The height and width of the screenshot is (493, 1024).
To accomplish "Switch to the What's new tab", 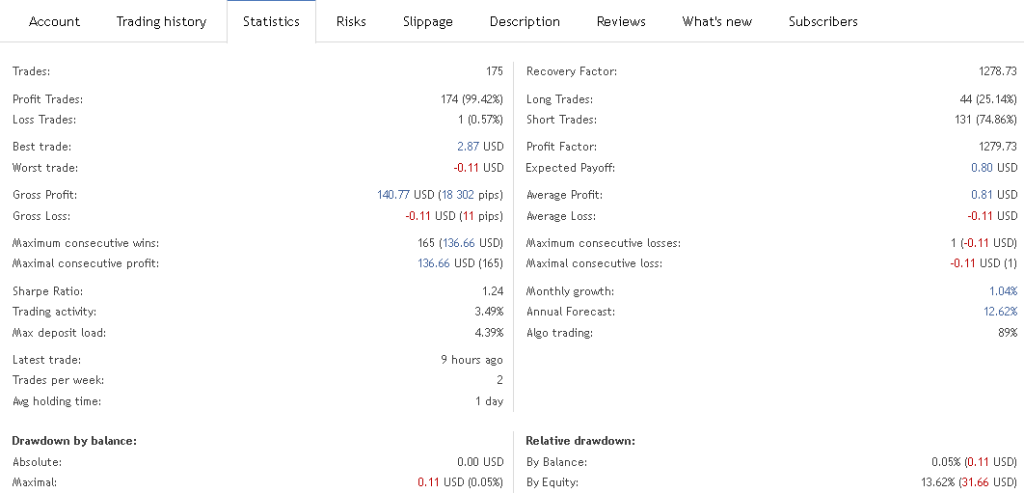I will pyautogui.click(x=717, y=21).
